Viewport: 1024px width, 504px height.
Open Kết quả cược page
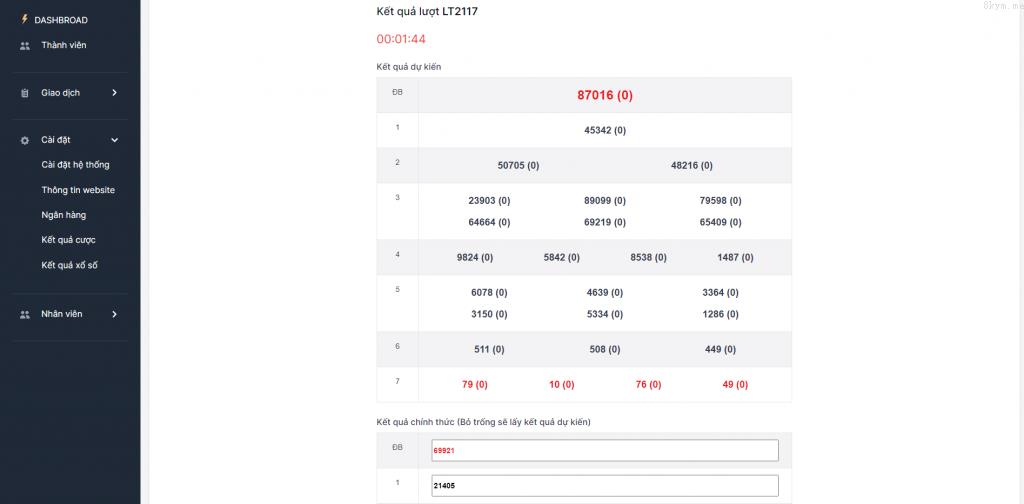coord(68,240)
